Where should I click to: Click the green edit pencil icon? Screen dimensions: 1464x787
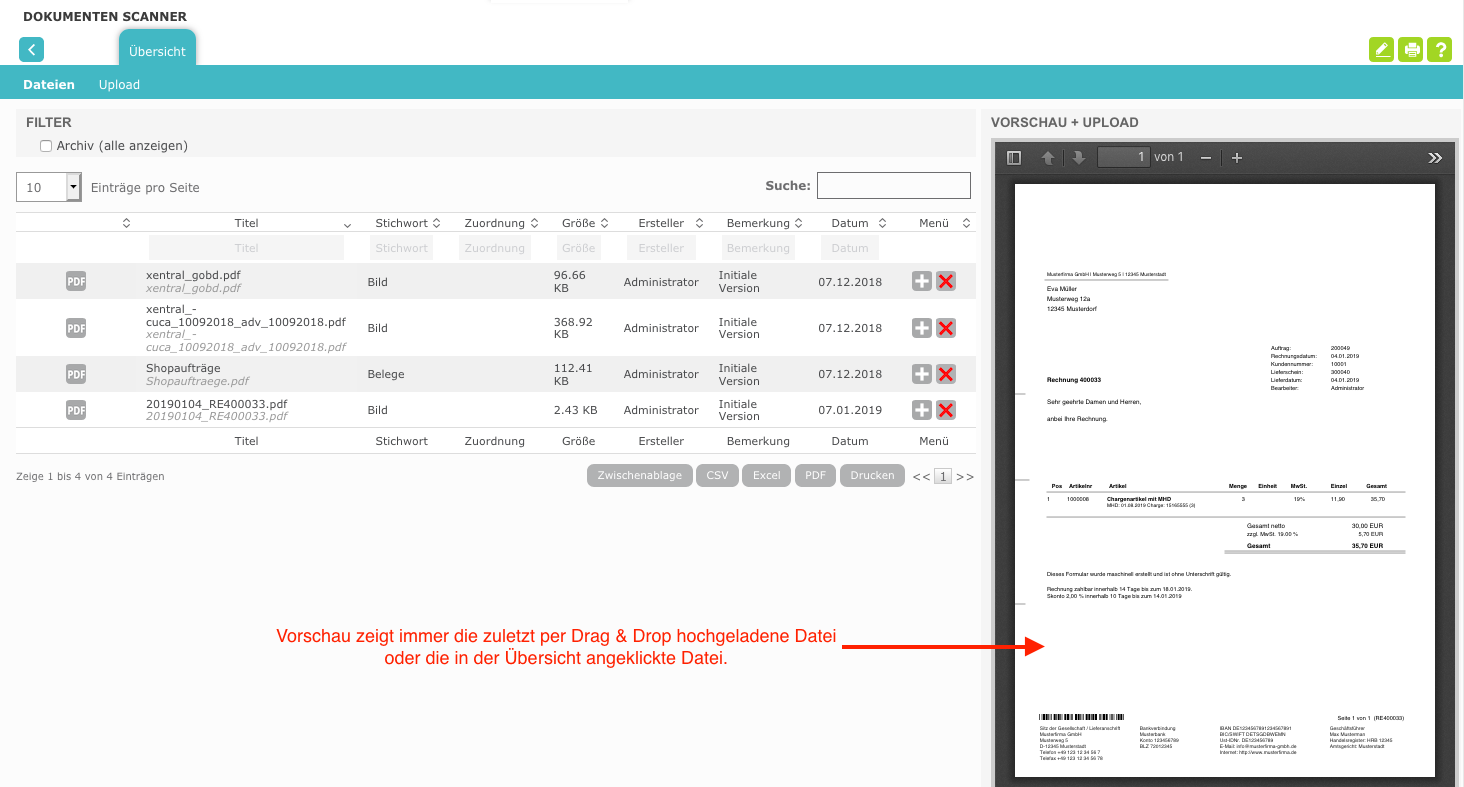click(1381, 49)
